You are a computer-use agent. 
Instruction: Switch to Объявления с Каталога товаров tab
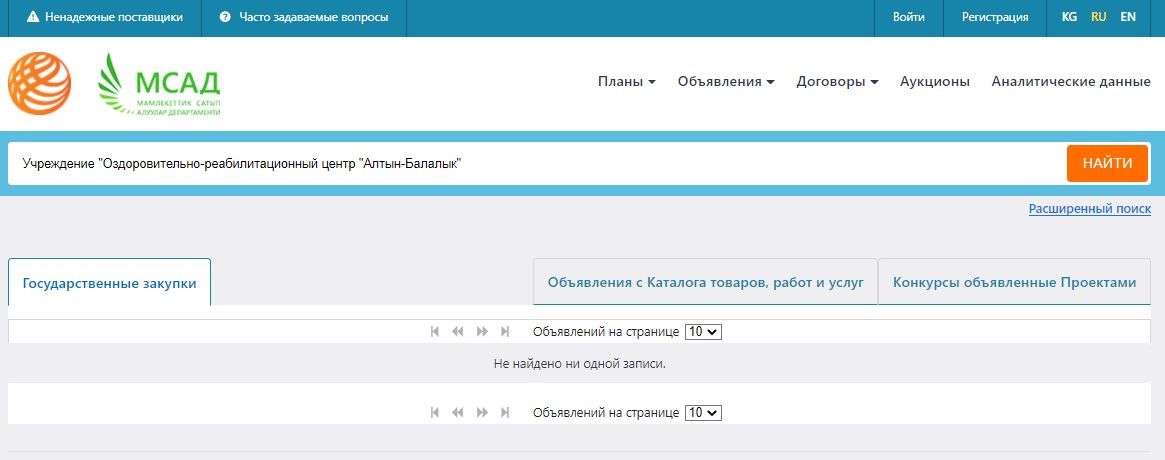pos(705,282)
